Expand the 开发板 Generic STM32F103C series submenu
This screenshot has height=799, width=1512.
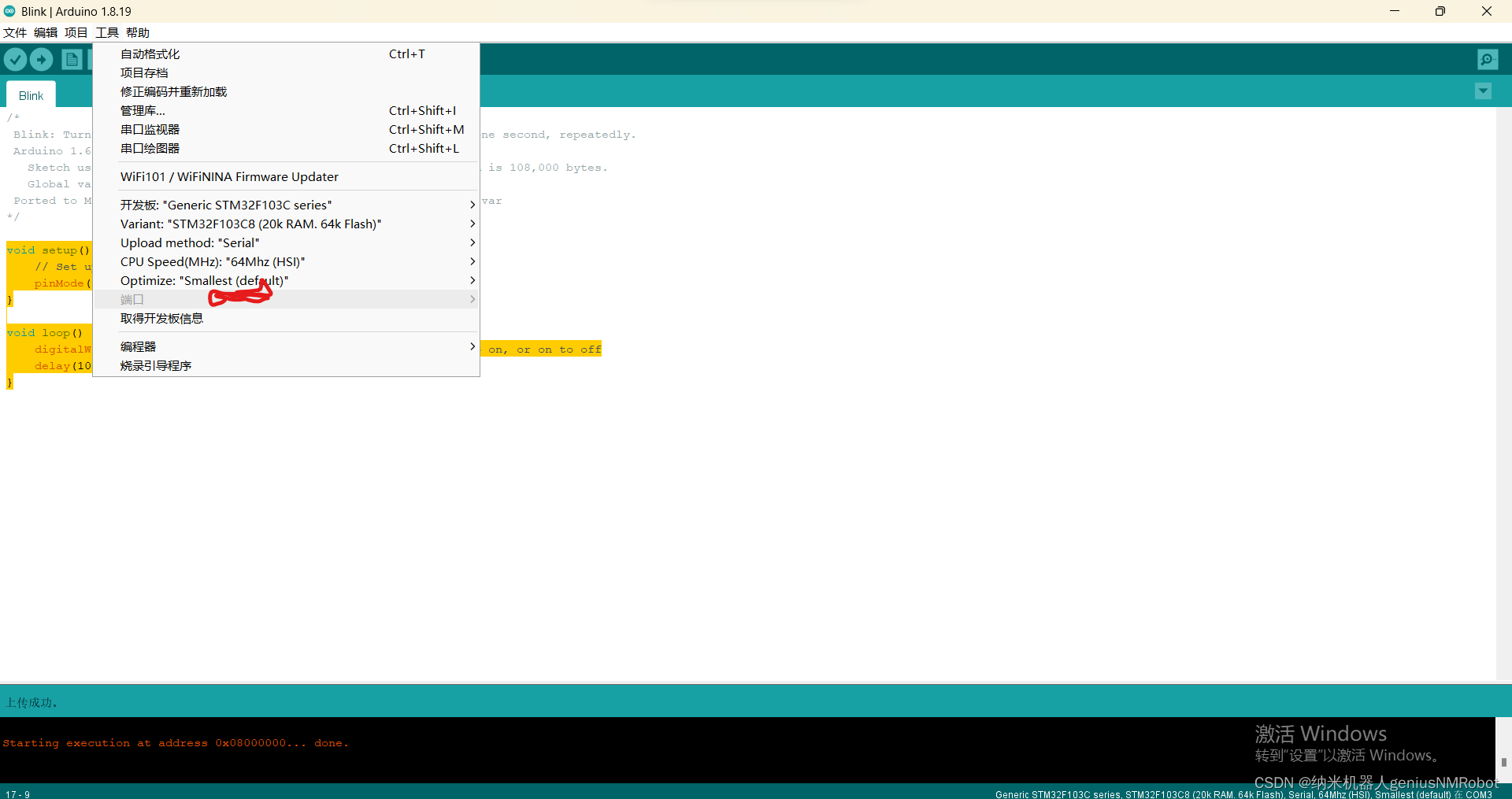[287, 205]
